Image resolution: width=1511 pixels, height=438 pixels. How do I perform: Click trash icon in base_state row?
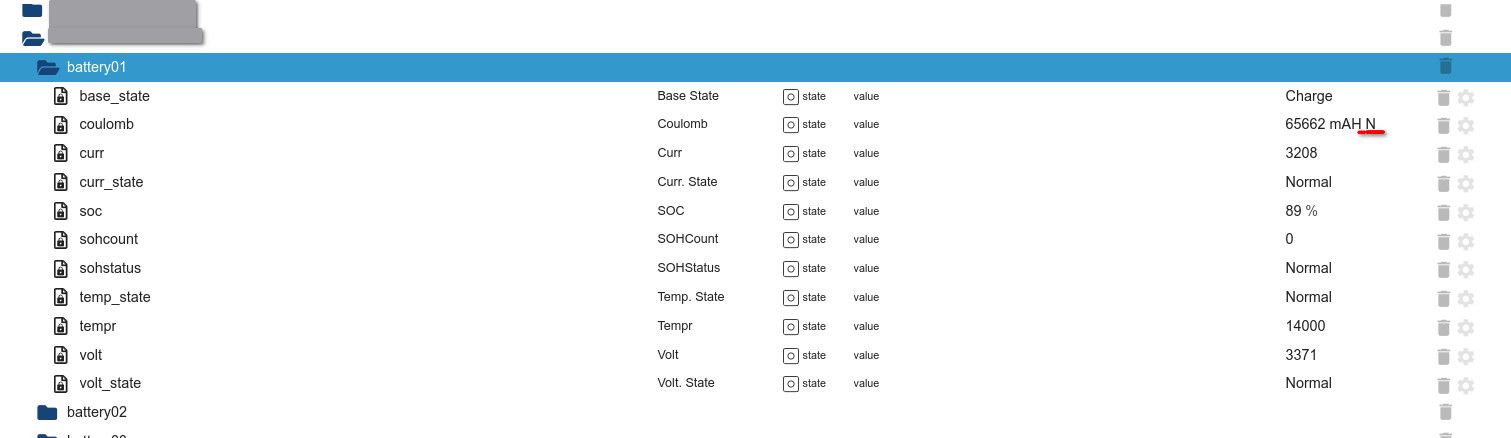click(1443, 97)
